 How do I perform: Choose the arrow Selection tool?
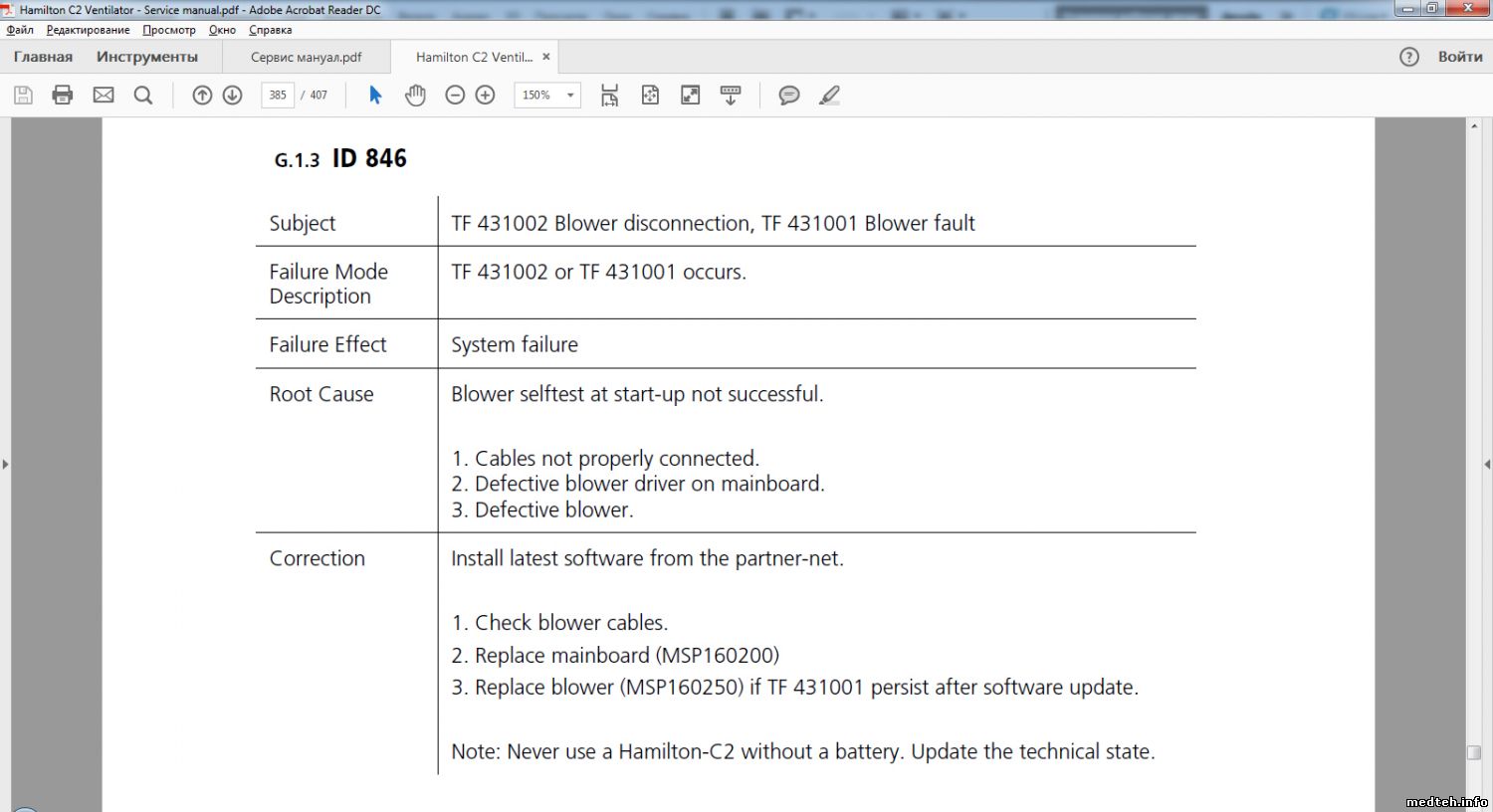(375, 96)
